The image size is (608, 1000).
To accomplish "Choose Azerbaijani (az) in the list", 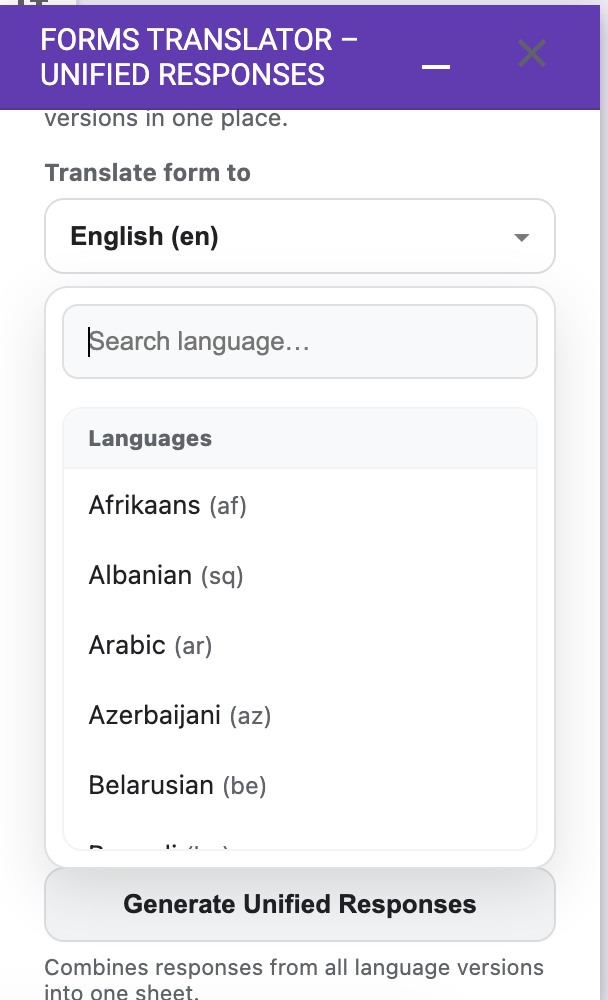I will point(179,715).
